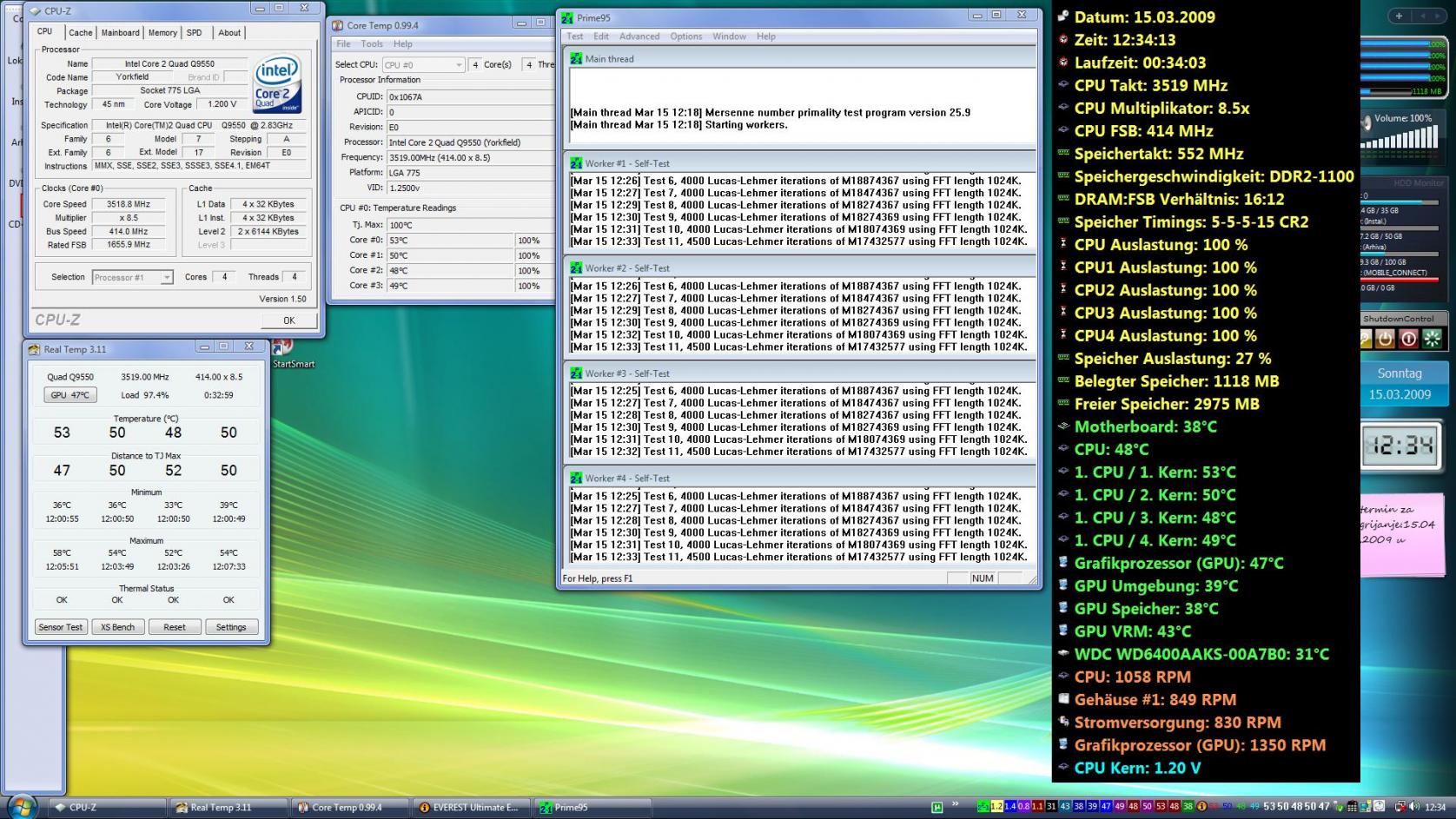Click the volume gadget speaker icon
Viewport: 1456px width, 819px height.
coord(1367,122)
